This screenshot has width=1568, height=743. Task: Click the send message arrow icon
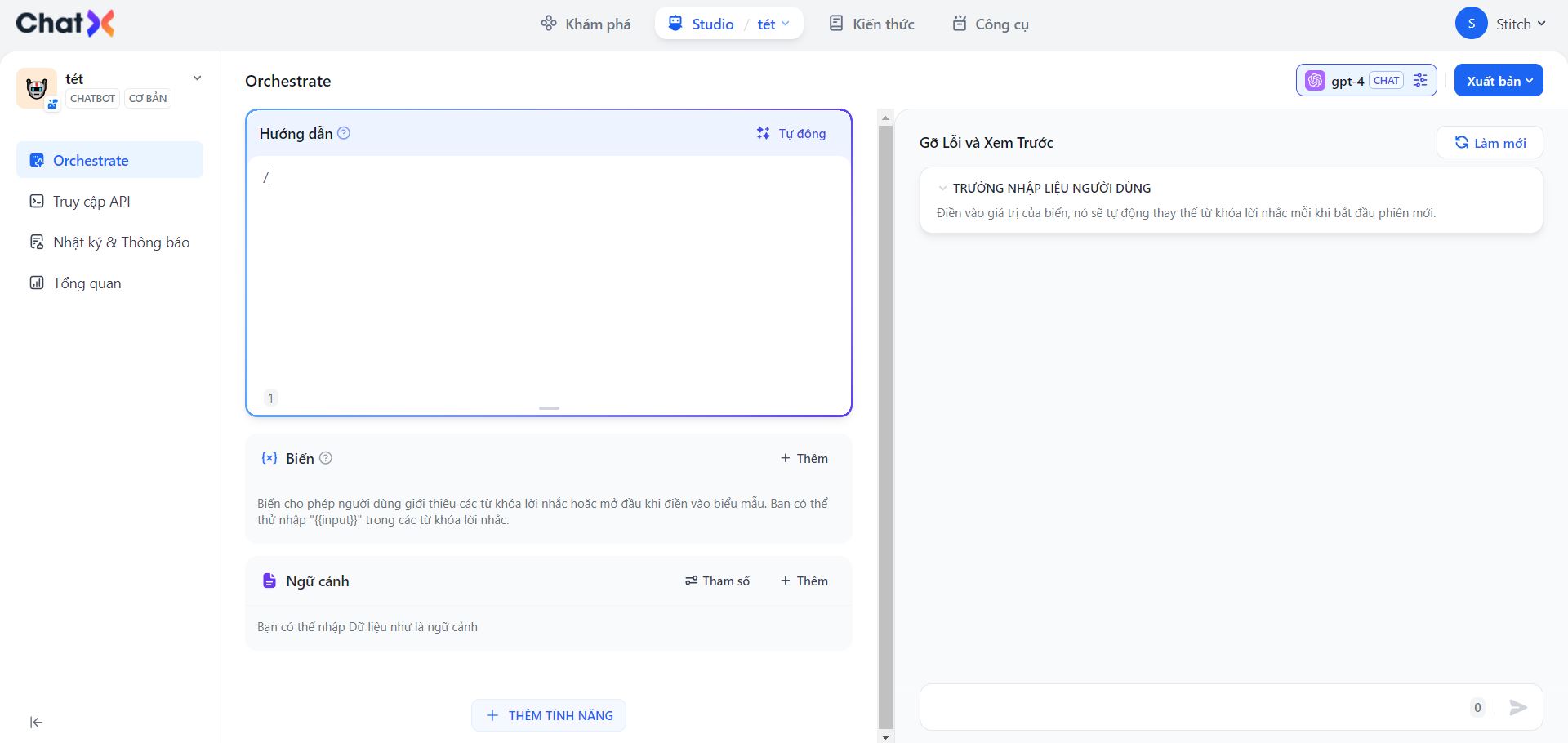[x=1518, y=707]
